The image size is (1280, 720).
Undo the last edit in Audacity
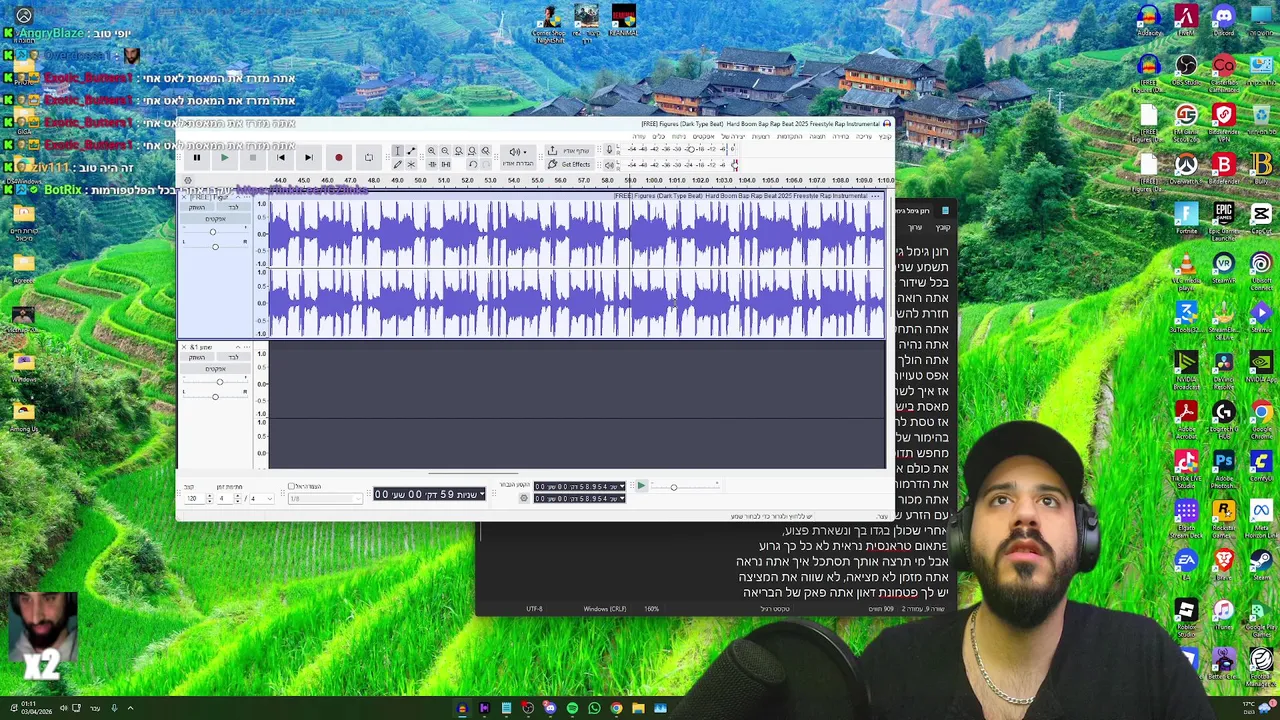[473, 164]
